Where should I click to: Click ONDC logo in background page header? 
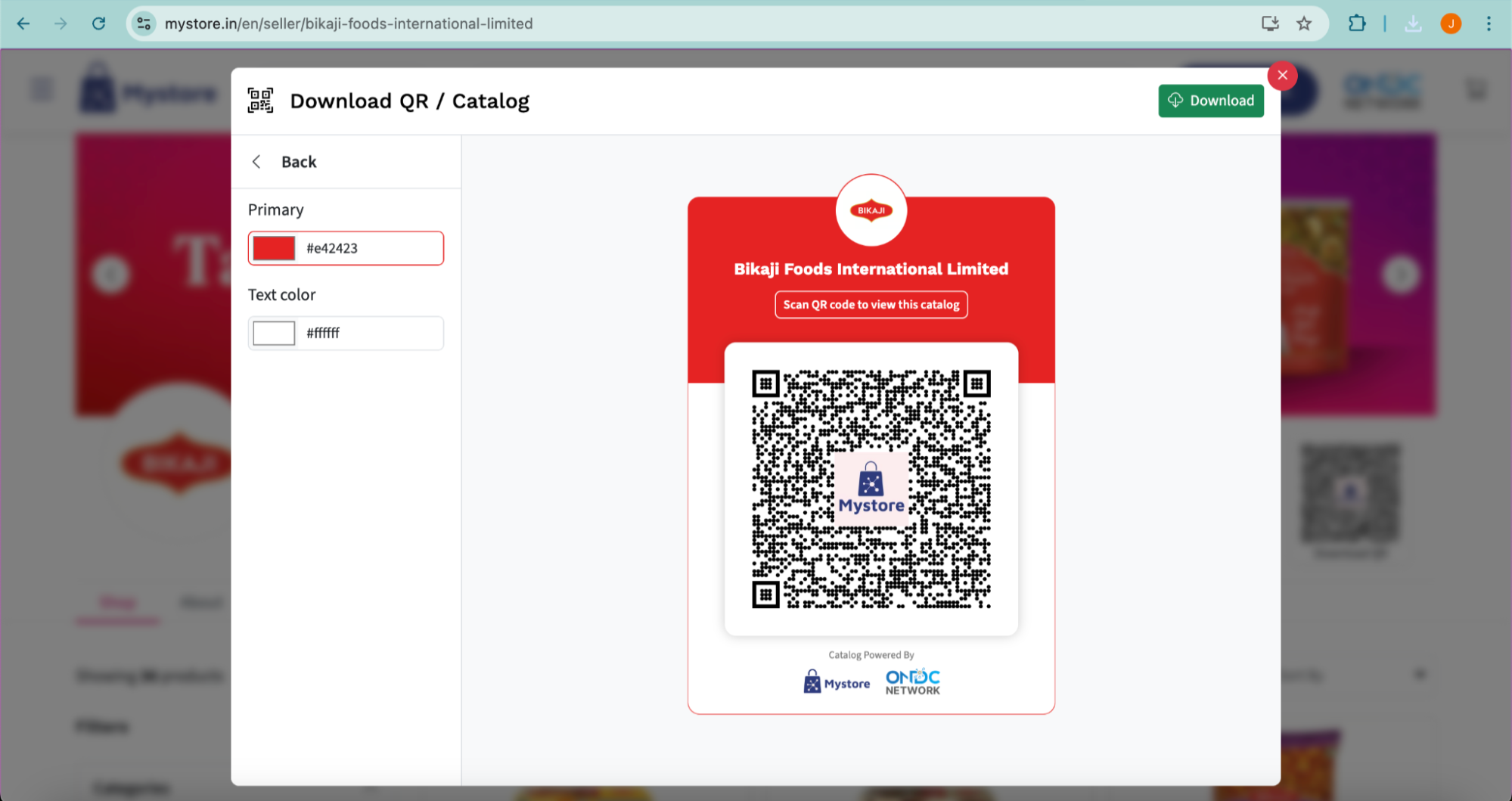1381,91
